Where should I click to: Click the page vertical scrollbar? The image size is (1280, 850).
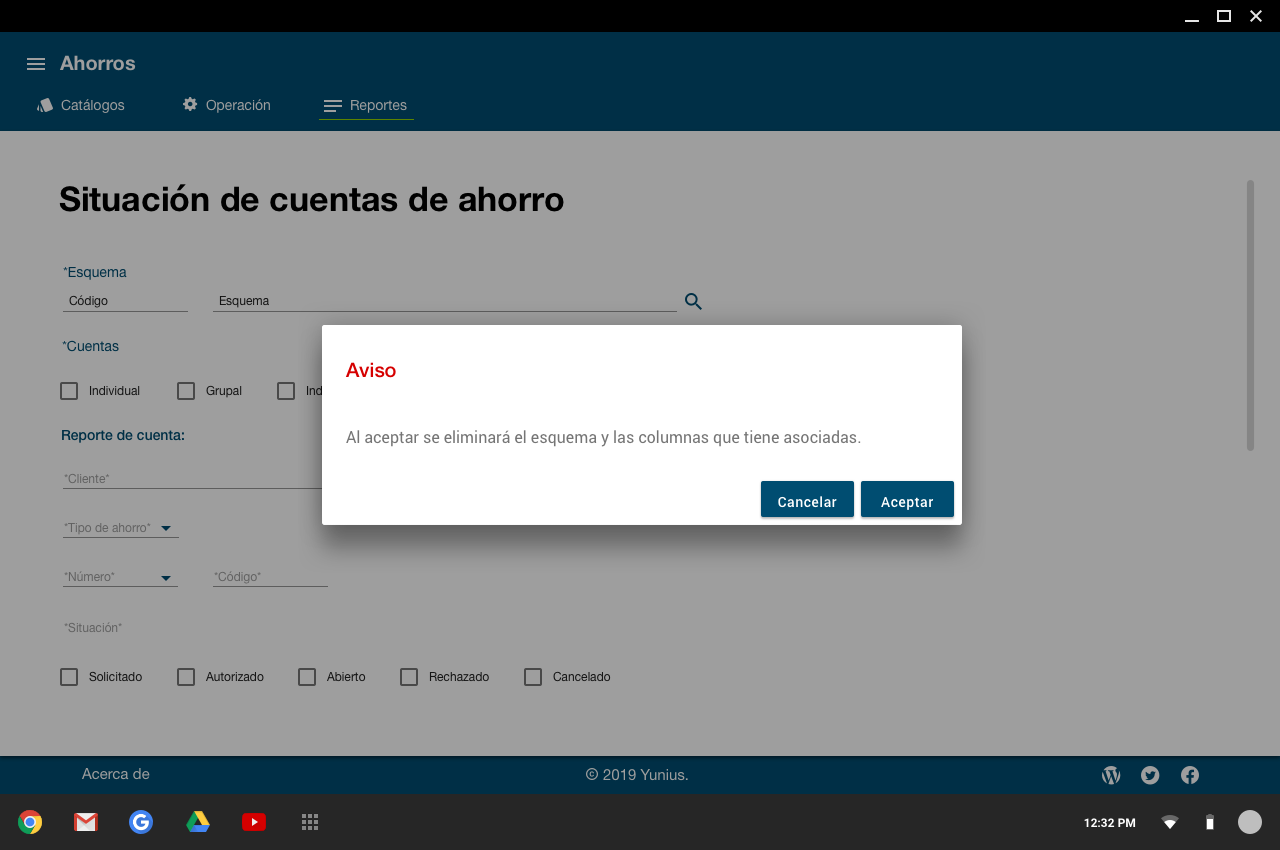click(x=1250, y=315)
